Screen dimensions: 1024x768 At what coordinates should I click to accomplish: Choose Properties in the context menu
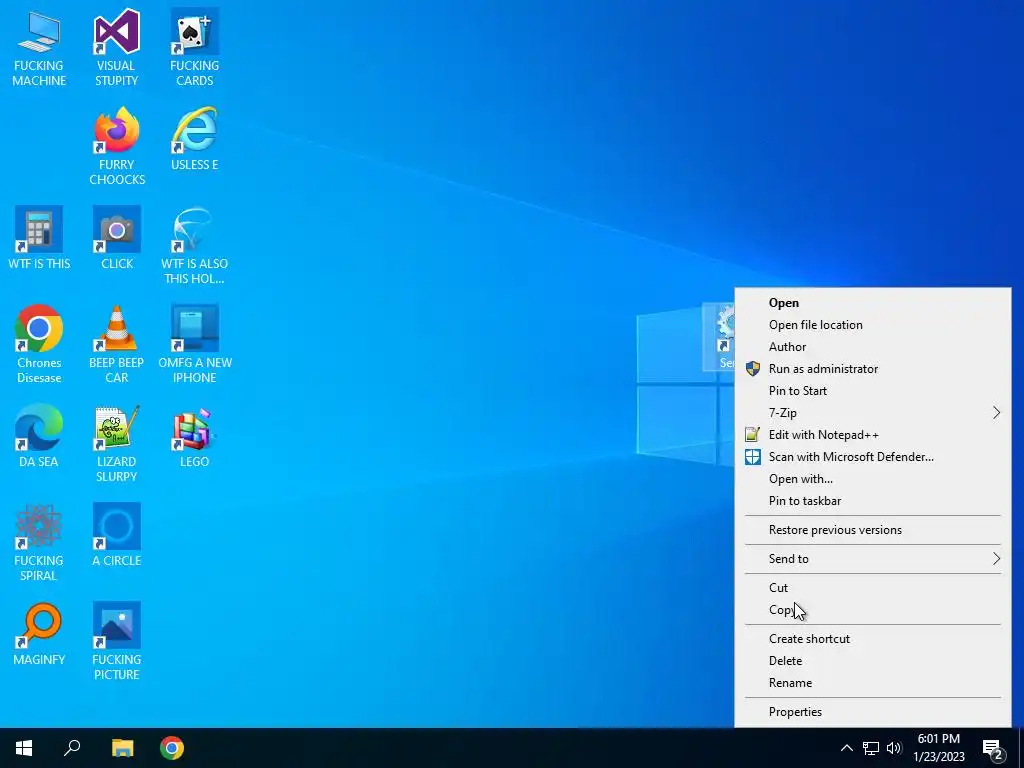click(872, 712)
